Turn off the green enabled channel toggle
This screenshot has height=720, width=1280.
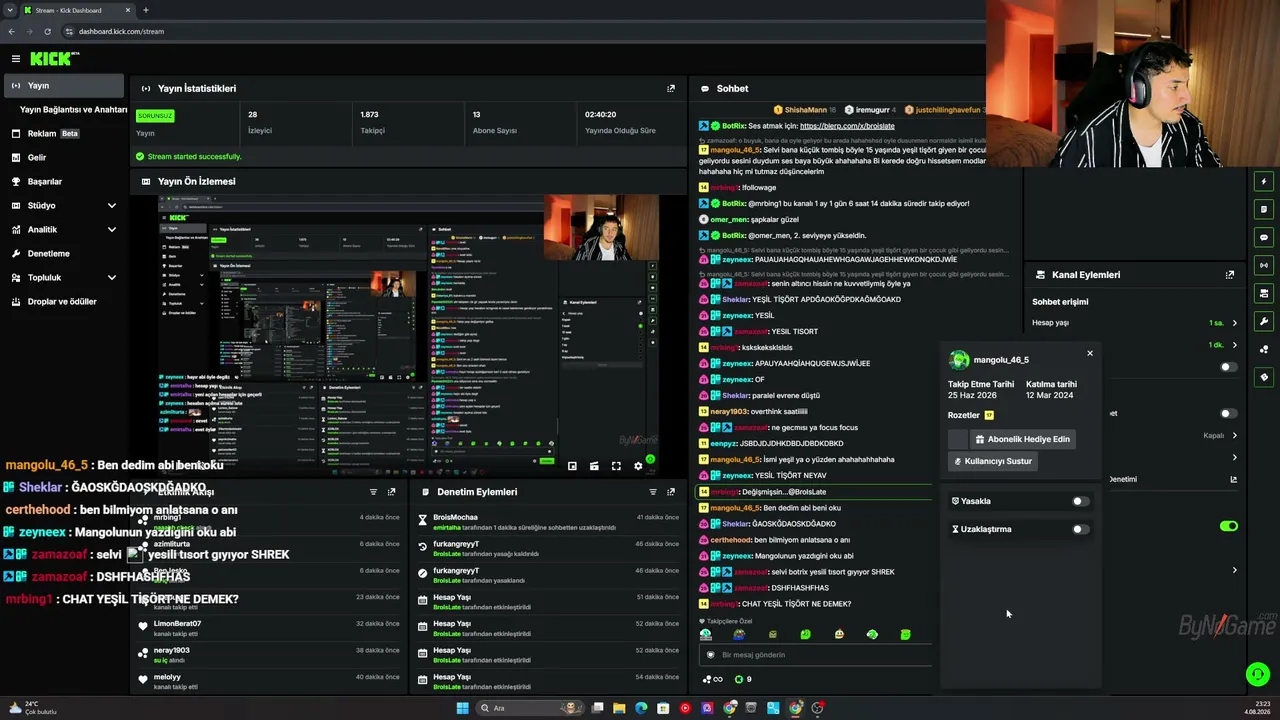(1229, 526)
